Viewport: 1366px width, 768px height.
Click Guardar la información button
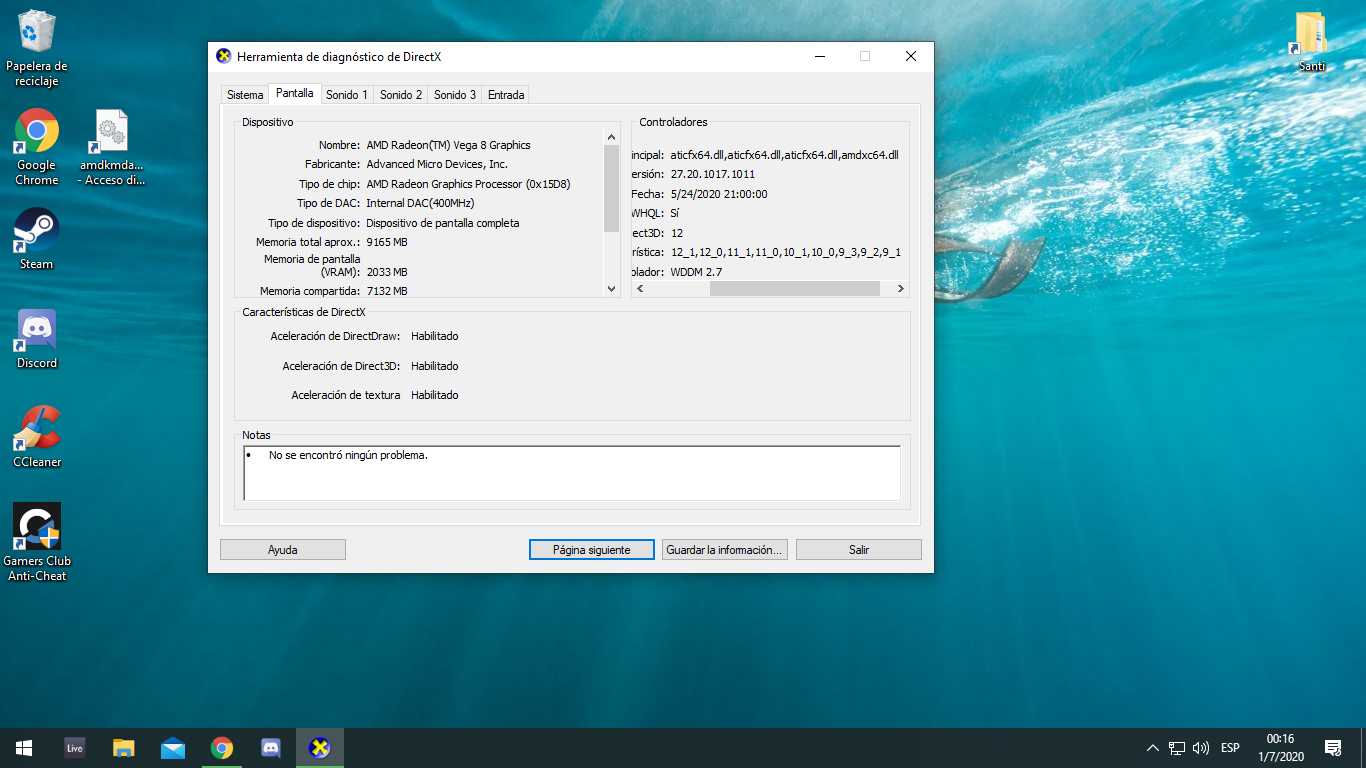coord(726,550)
